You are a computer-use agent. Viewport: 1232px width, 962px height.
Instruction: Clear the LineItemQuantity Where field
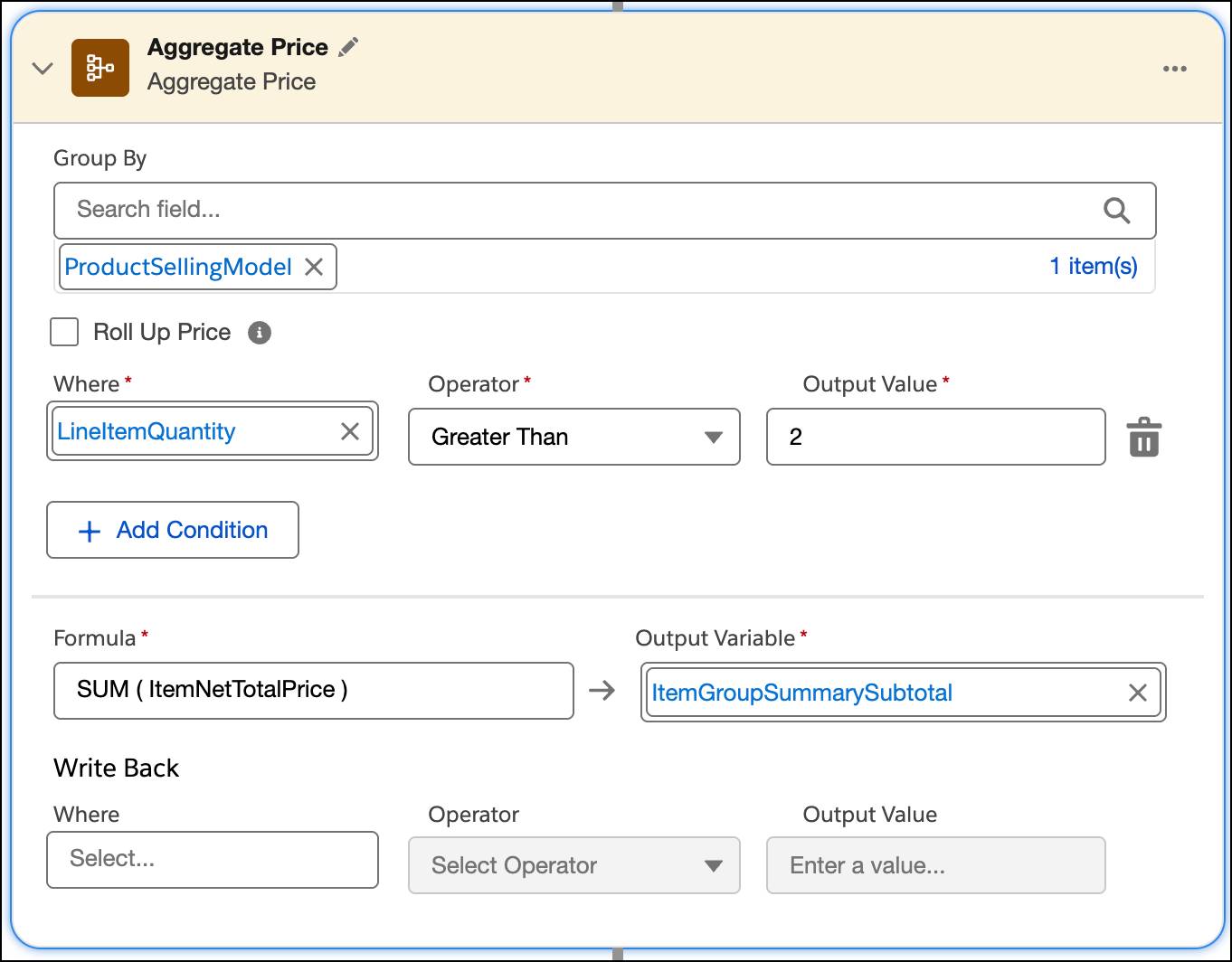pyautogui.click(x=350, y=432)
